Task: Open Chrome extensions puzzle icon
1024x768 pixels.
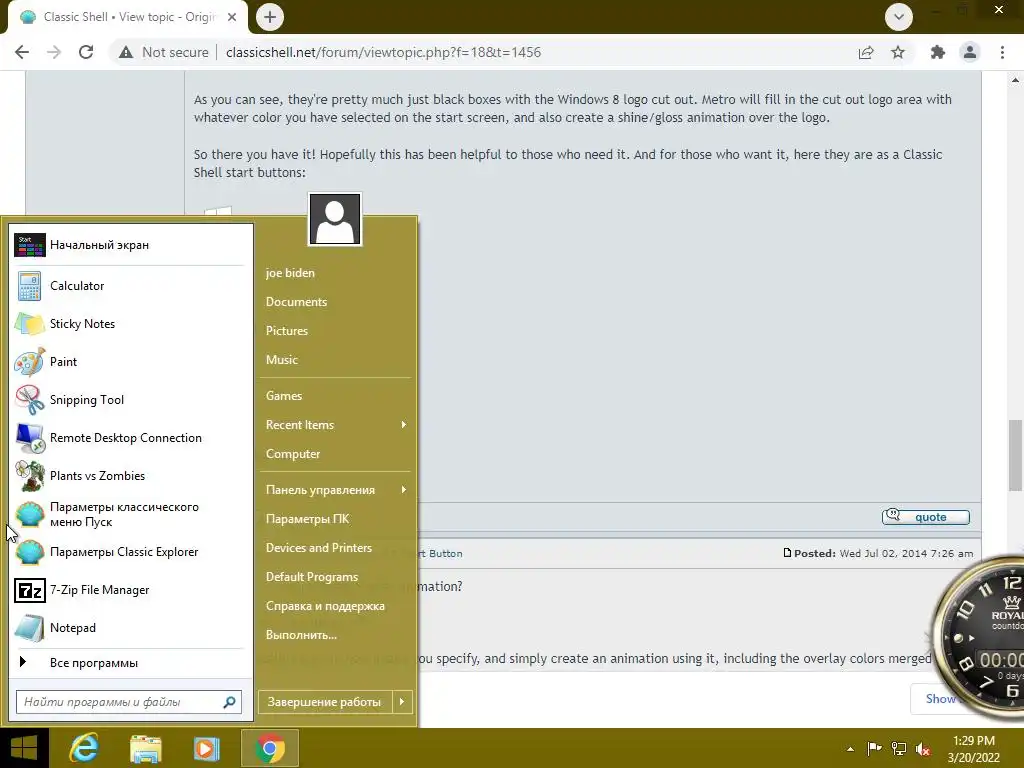Action: tap(938, 52)
